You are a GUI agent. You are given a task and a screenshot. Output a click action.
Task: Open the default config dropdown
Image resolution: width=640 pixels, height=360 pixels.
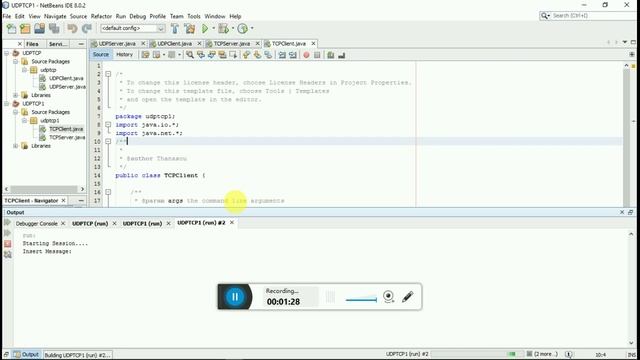[x=133, y=28]
